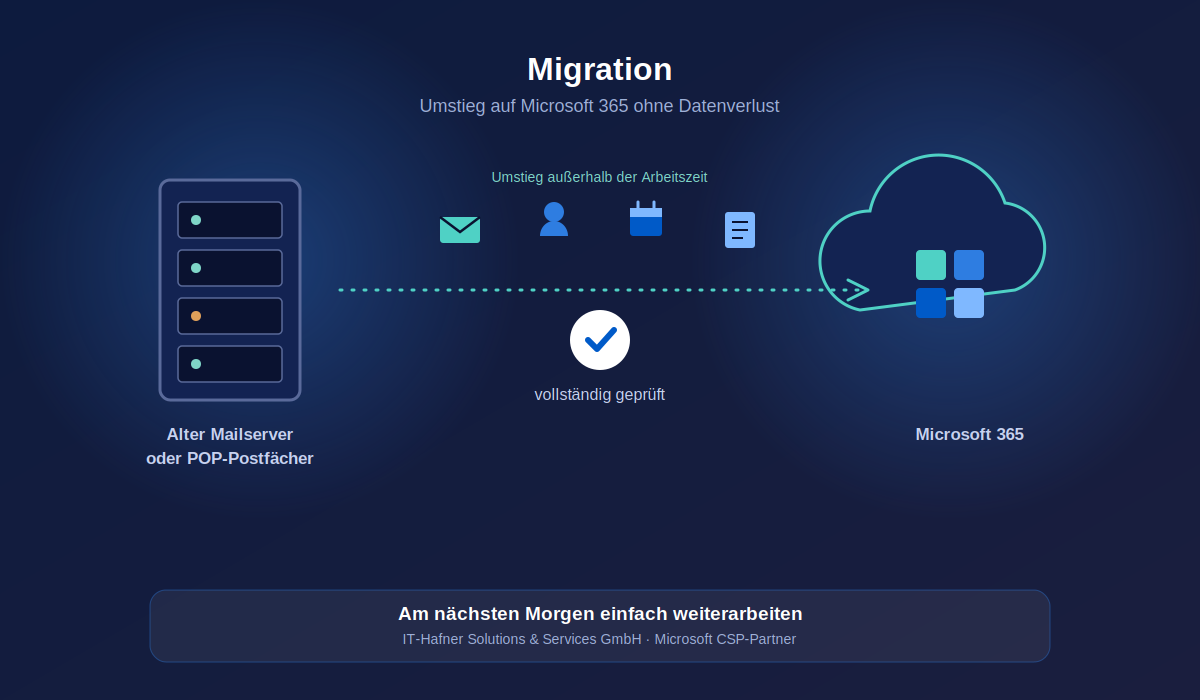This screenshot has width=1200, height=700.
Task: Click the old mail server rack icon
Action: pyautogui.click(x=230, y=290)
